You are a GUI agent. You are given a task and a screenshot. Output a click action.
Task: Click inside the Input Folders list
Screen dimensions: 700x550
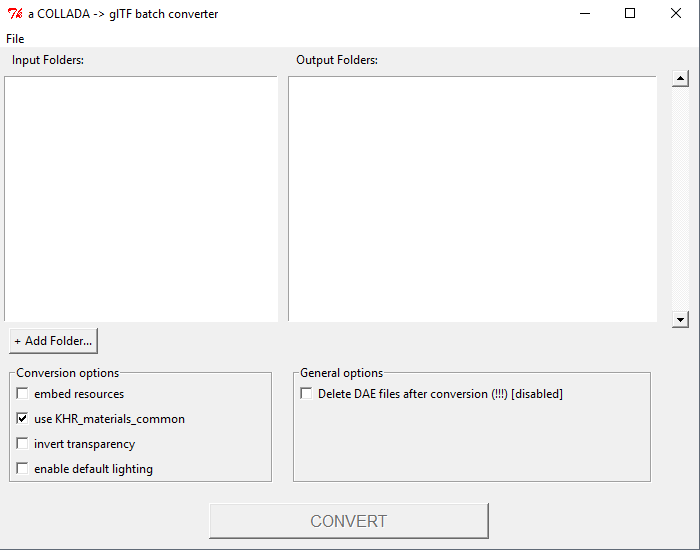(141, 199)
